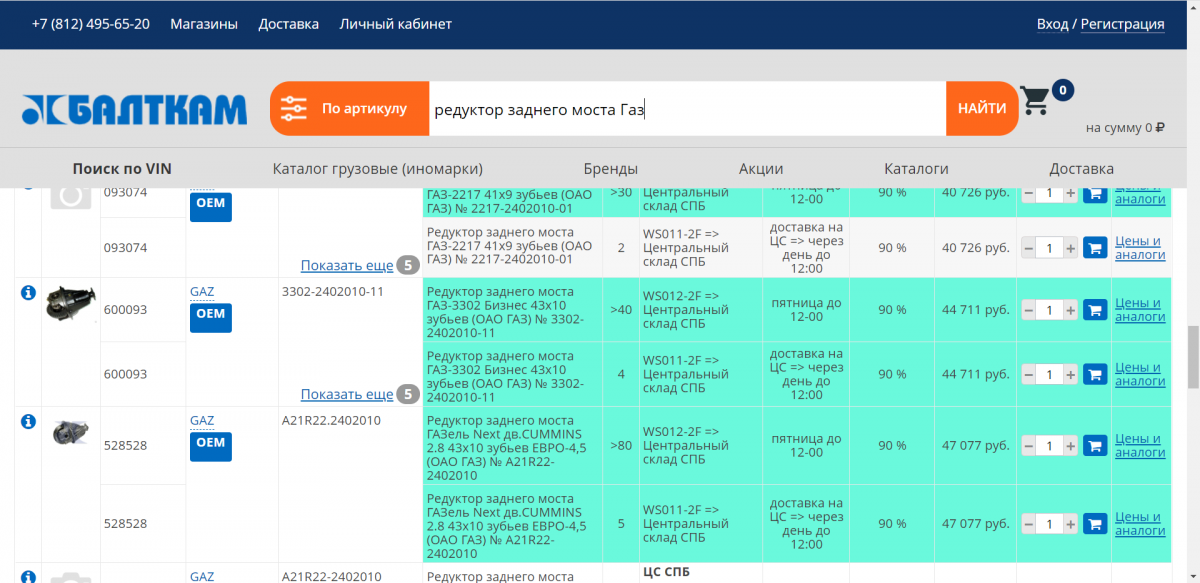
Task: Click the OEM badge for A21R22.2402010
Action: pos(210,443)
